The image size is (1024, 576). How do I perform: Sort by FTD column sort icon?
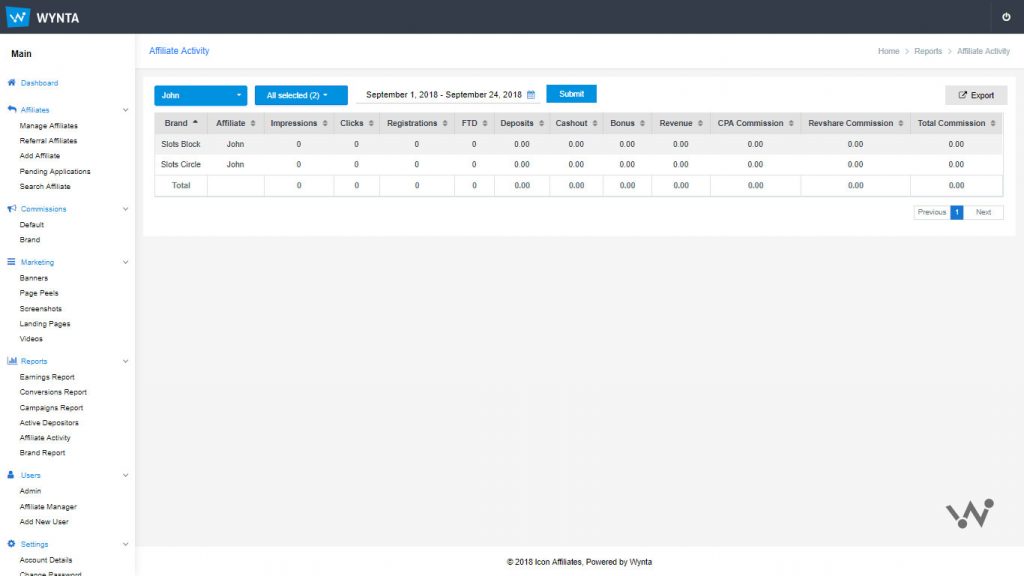(485, 123)
